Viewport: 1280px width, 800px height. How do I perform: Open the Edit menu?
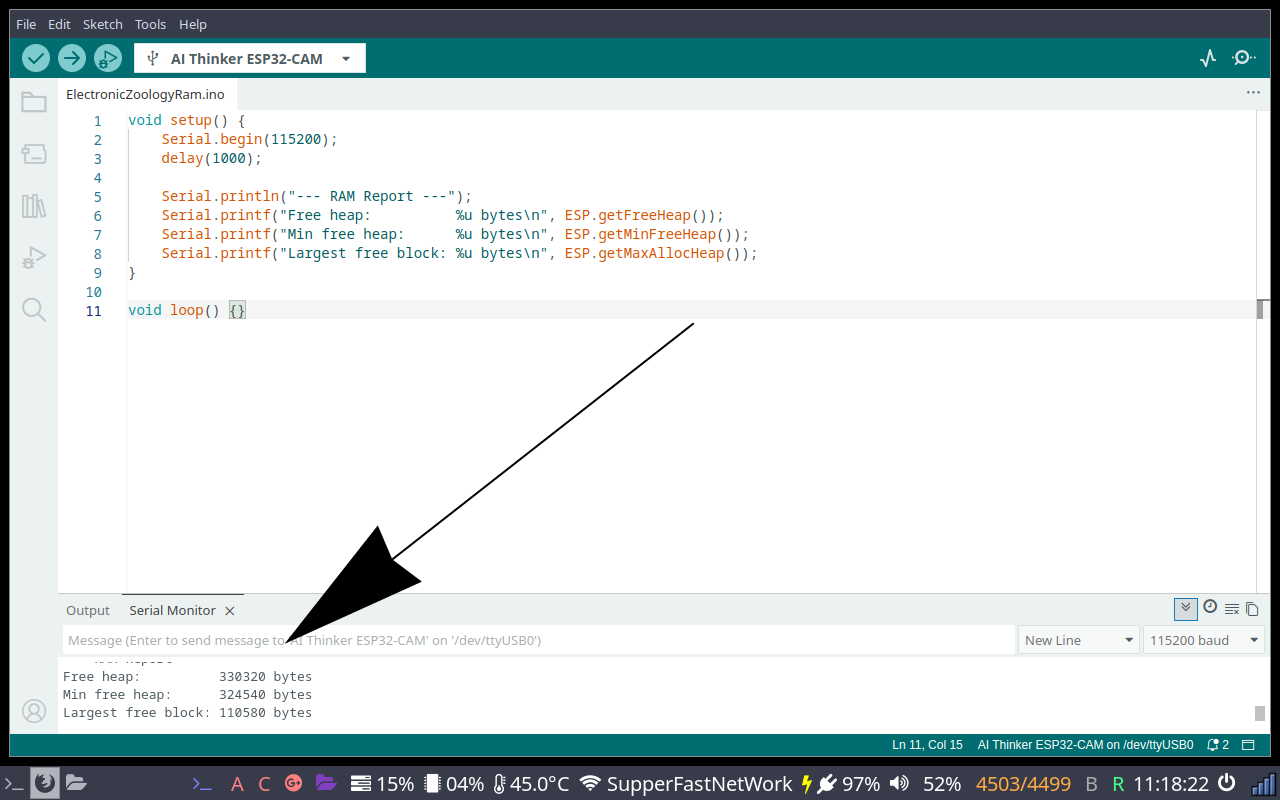(x=59, y=24)
